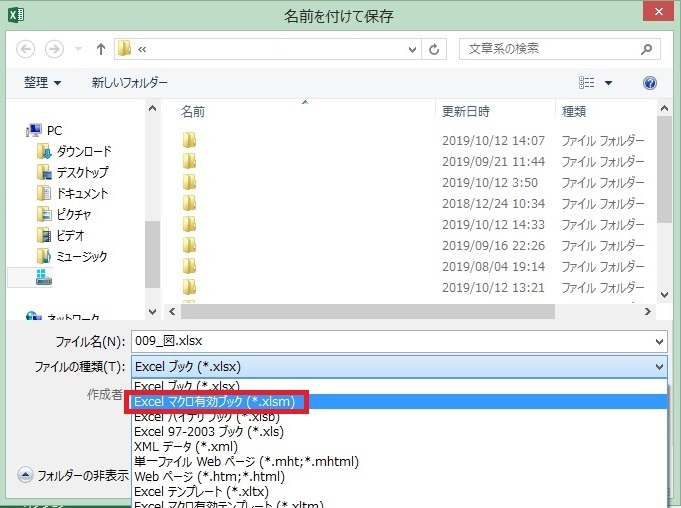
Task: Open recent locations dropdown arrow
Action: point(79,49)
